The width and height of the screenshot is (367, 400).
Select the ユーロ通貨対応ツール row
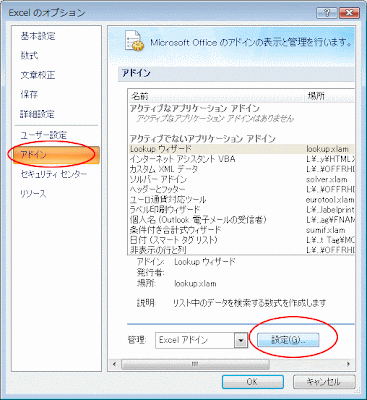[x=242, y=199]
